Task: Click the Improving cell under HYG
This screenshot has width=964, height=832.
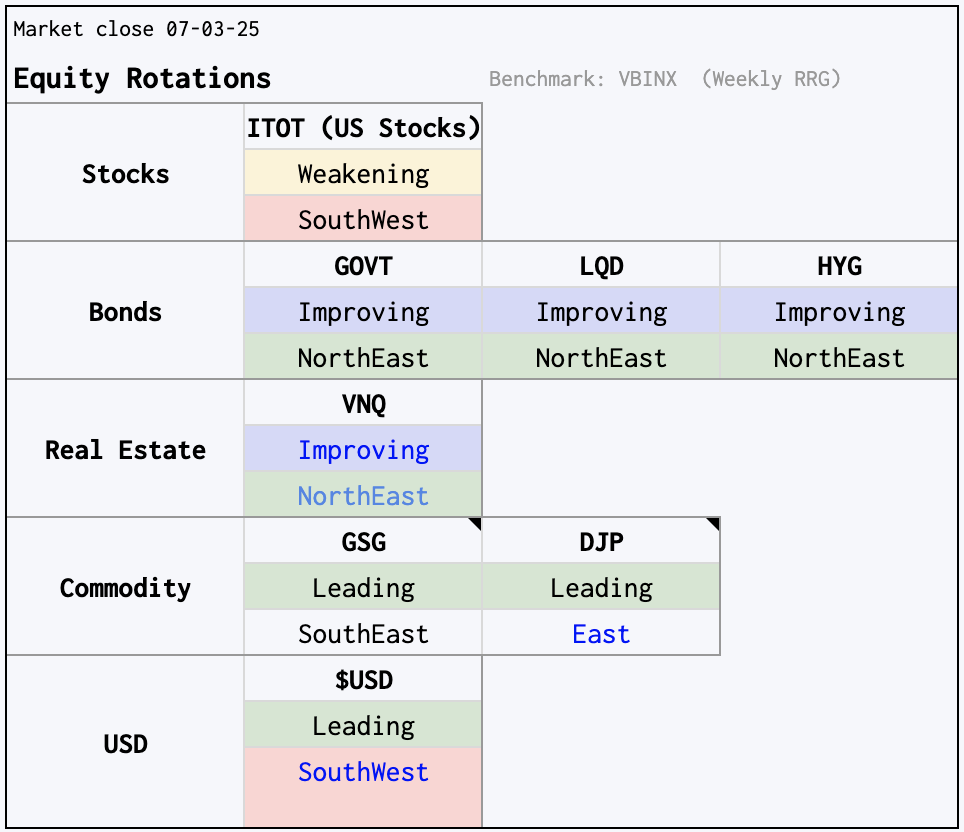Action: [x=839, y=311]
